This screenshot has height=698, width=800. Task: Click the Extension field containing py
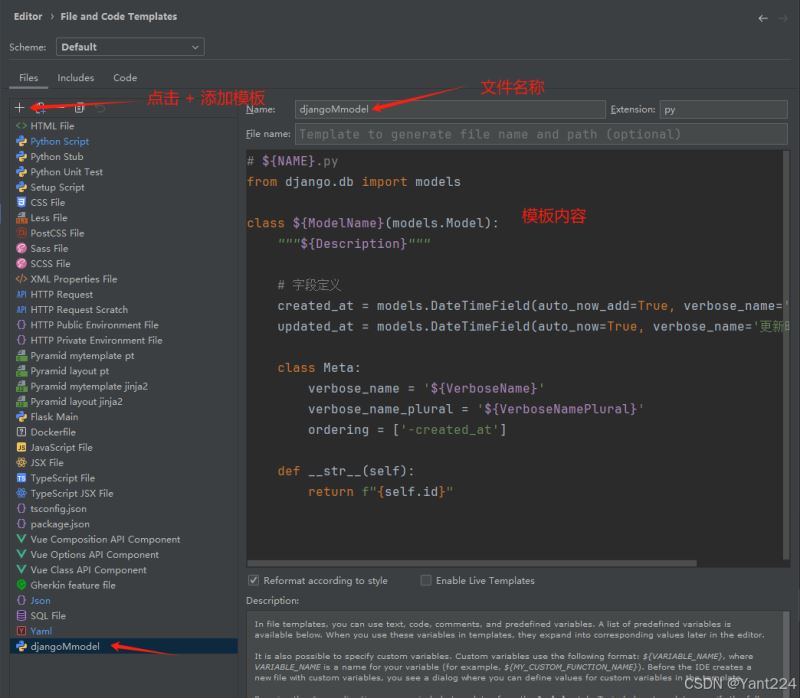click(723, 109)
